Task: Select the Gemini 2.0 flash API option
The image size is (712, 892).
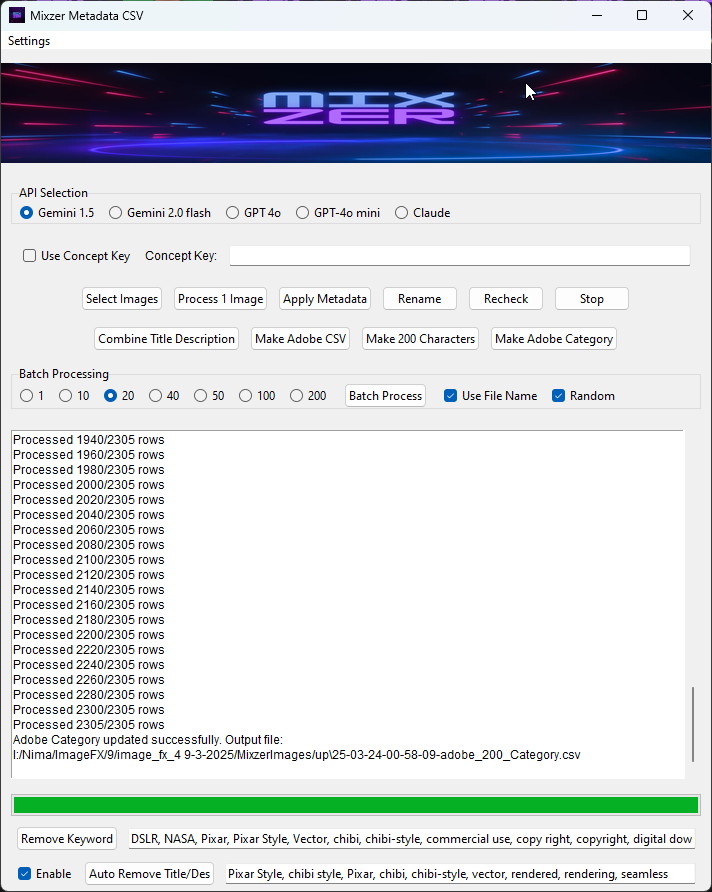Action: click(116, 213)
